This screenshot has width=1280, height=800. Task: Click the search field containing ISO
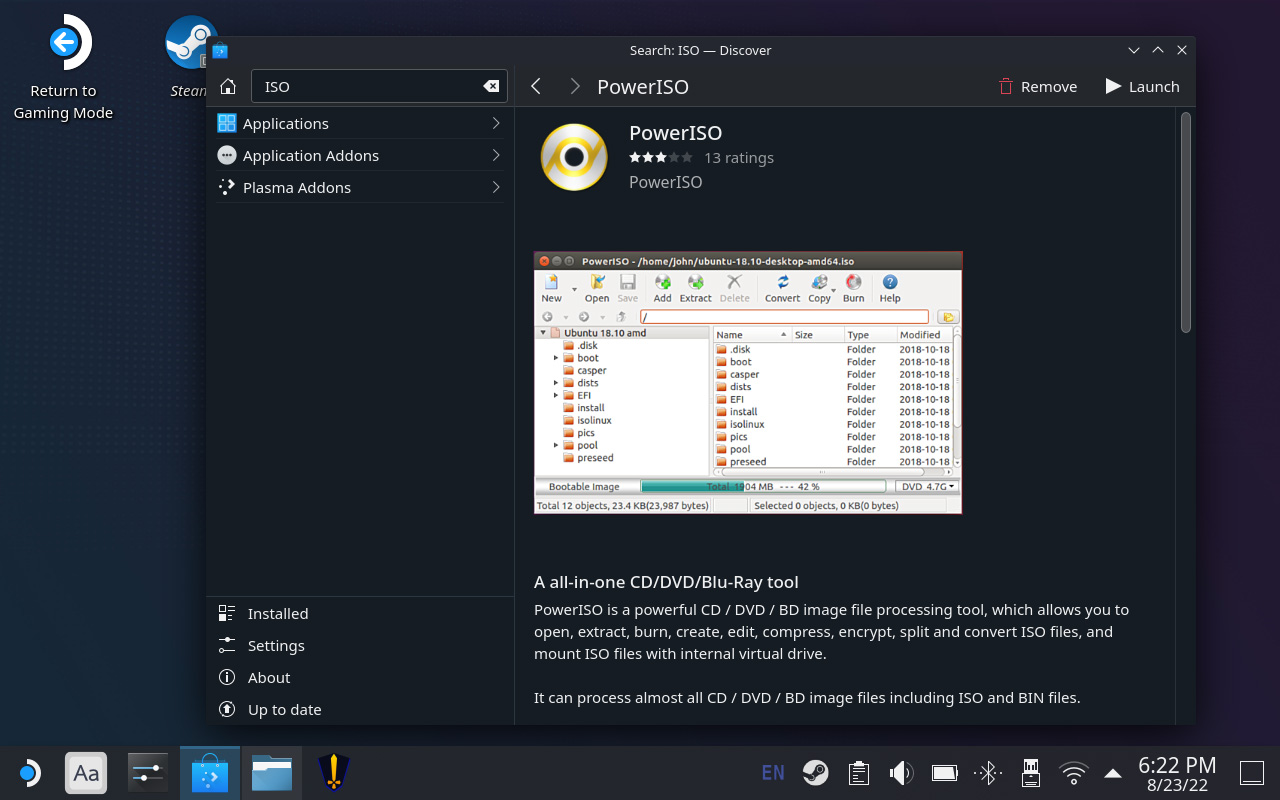379,87
